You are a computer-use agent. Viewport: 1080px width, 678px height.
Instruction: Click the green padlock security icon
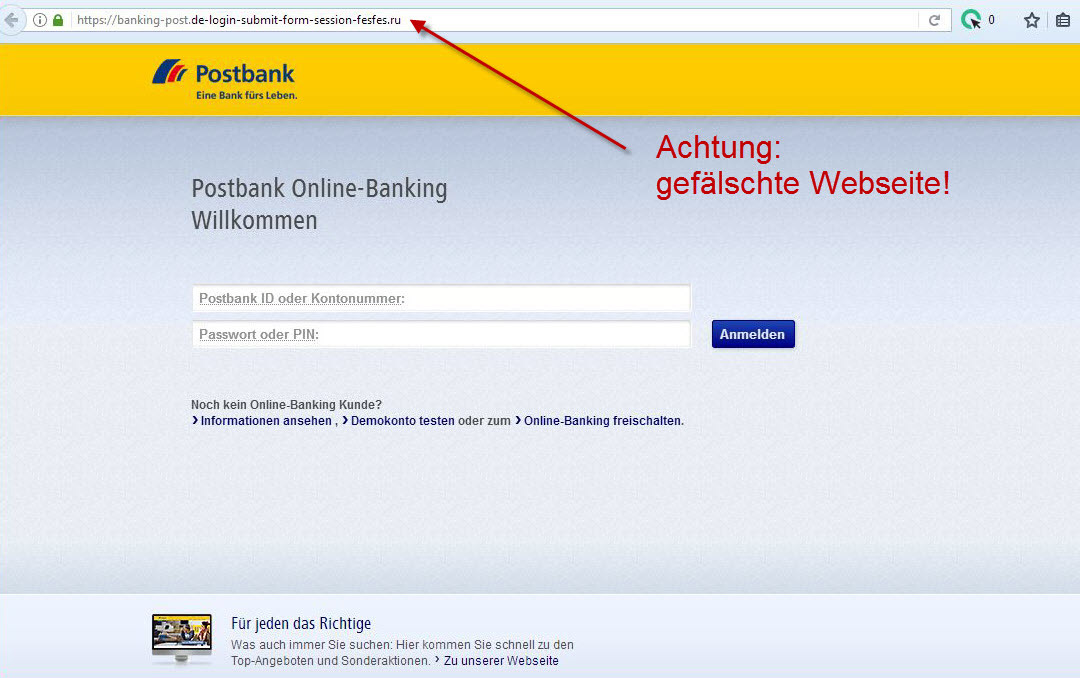pos(58,20)
